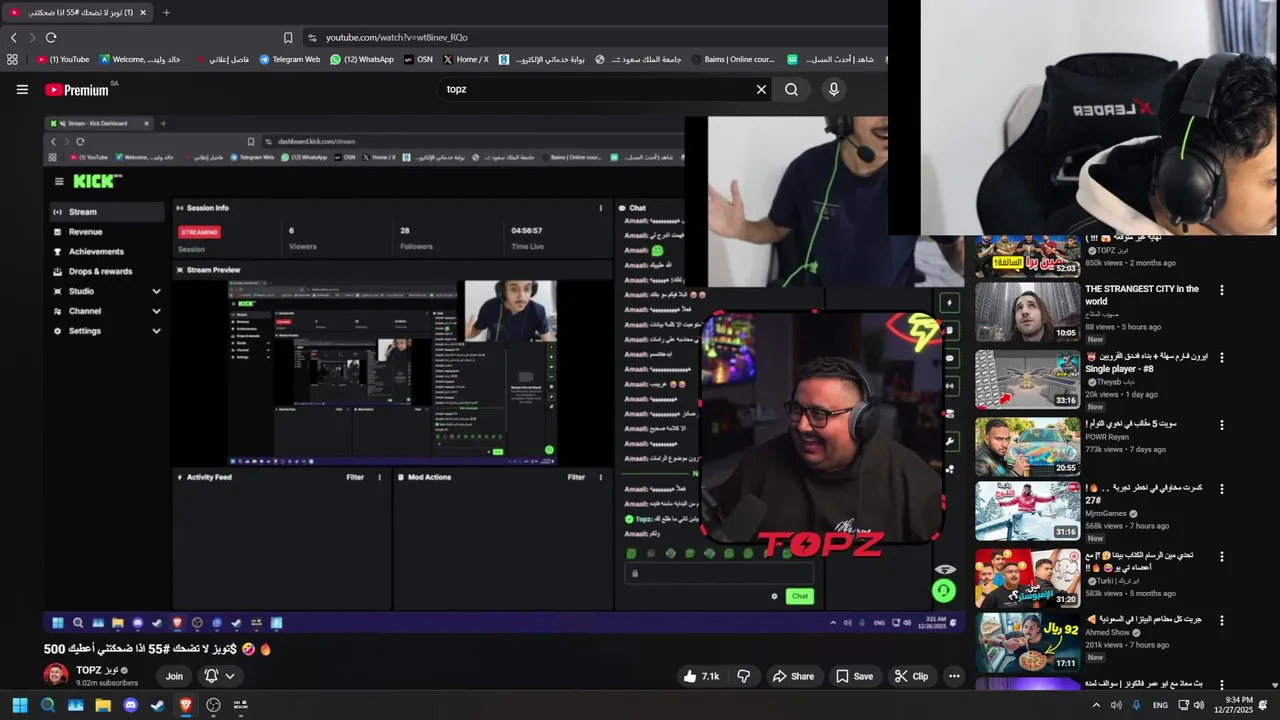Close the YouTube browser tab

pos(143,12)
